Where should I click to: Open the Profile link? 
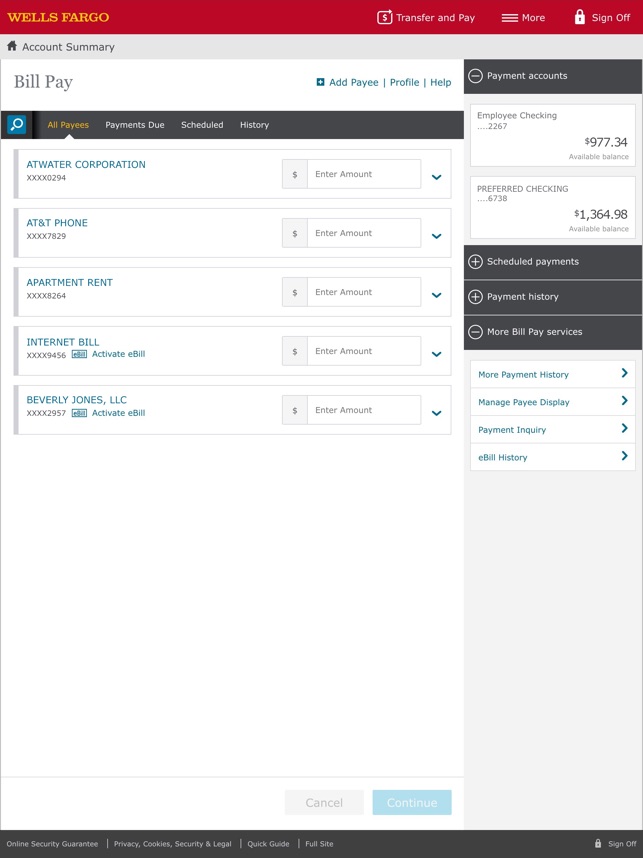click(404, 82)
